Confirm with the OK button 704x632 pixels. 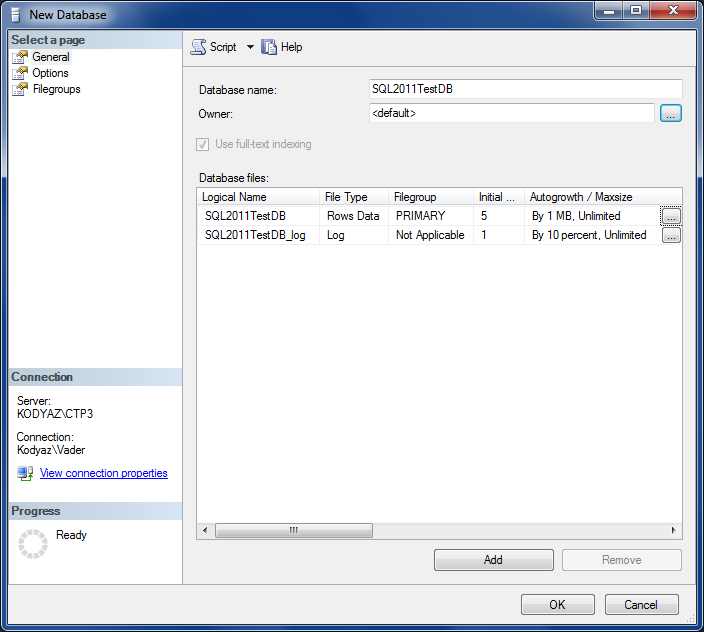tap(558, 605)
